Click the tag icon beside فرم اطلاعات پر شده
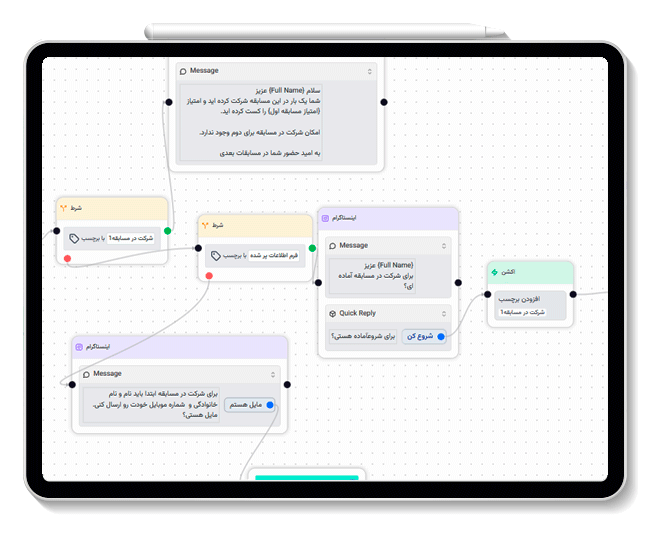This screenshot has width=650, height=535. click(216, 255)
